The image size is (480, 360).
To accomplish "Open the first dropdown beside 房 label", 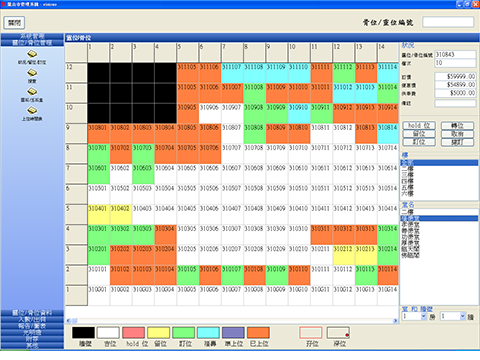I will (x=414, y=316).
